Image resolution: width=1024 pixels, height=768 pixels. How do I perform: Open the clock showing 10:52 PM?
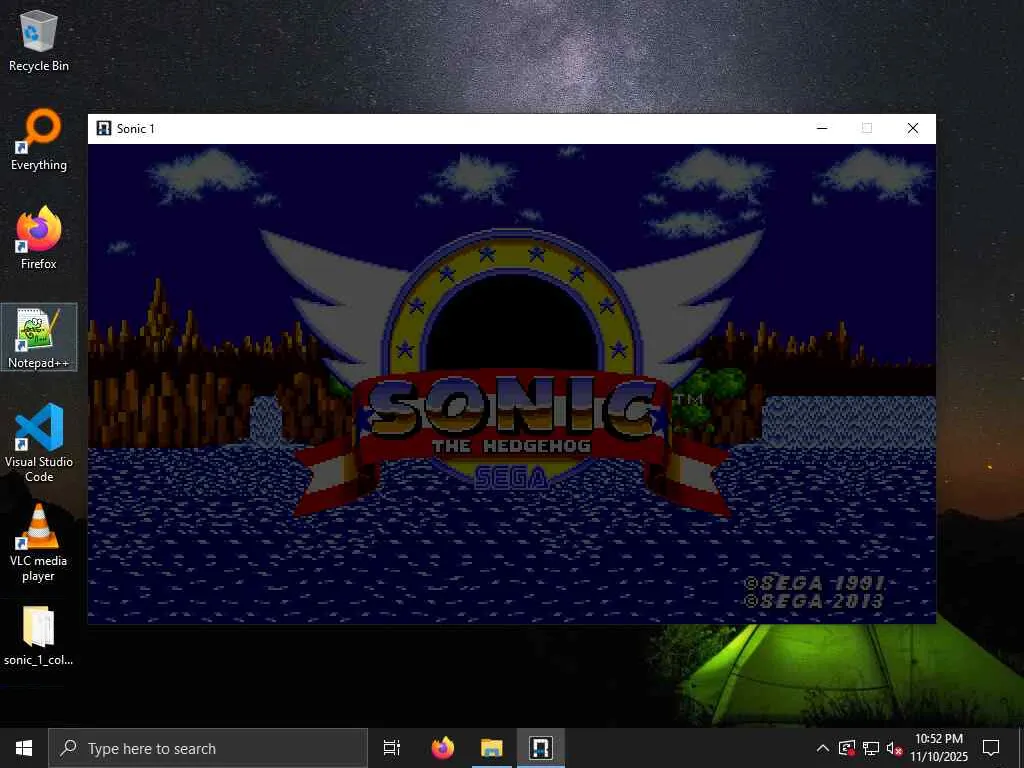click(938, 748)
